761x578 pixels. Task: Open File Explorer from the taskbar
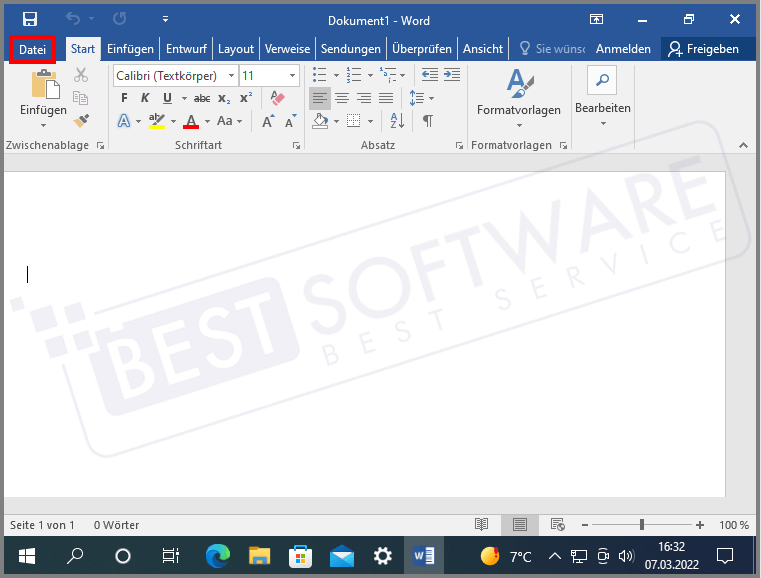[x=259, y=556]
